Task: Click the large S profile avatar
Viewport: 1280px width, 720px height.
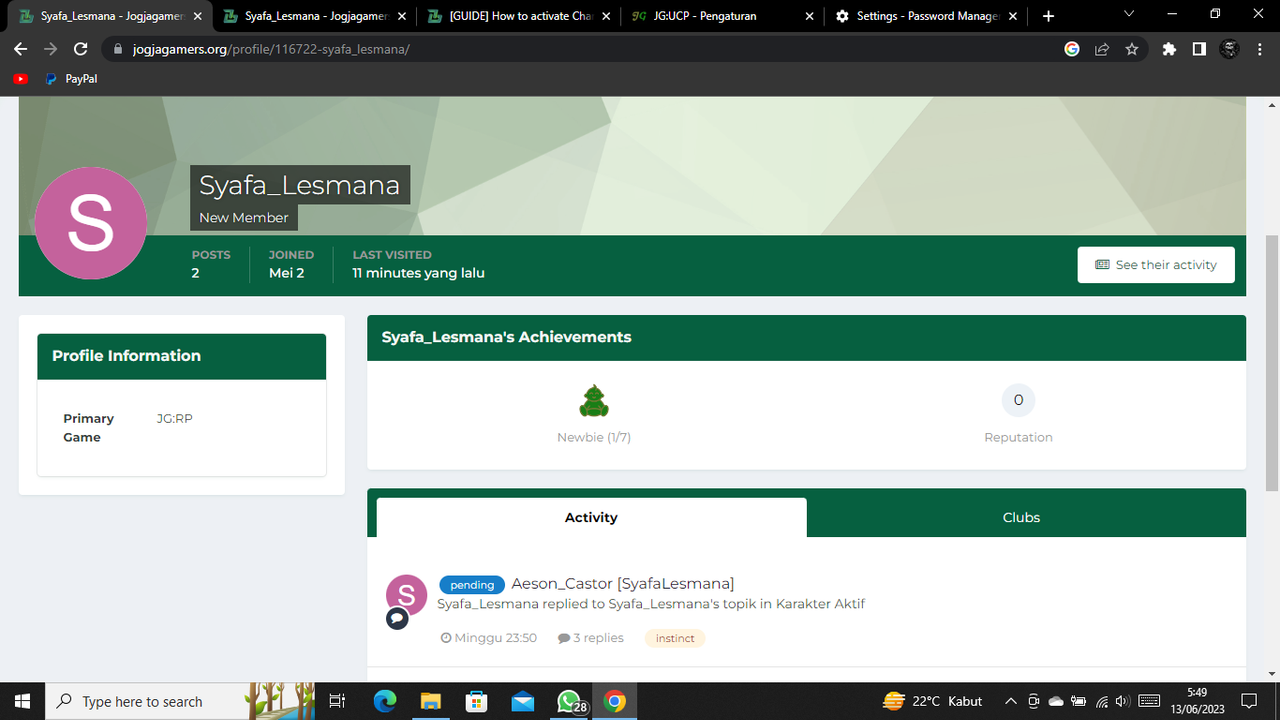Action: pyautogui.click(x=90, y=223)
